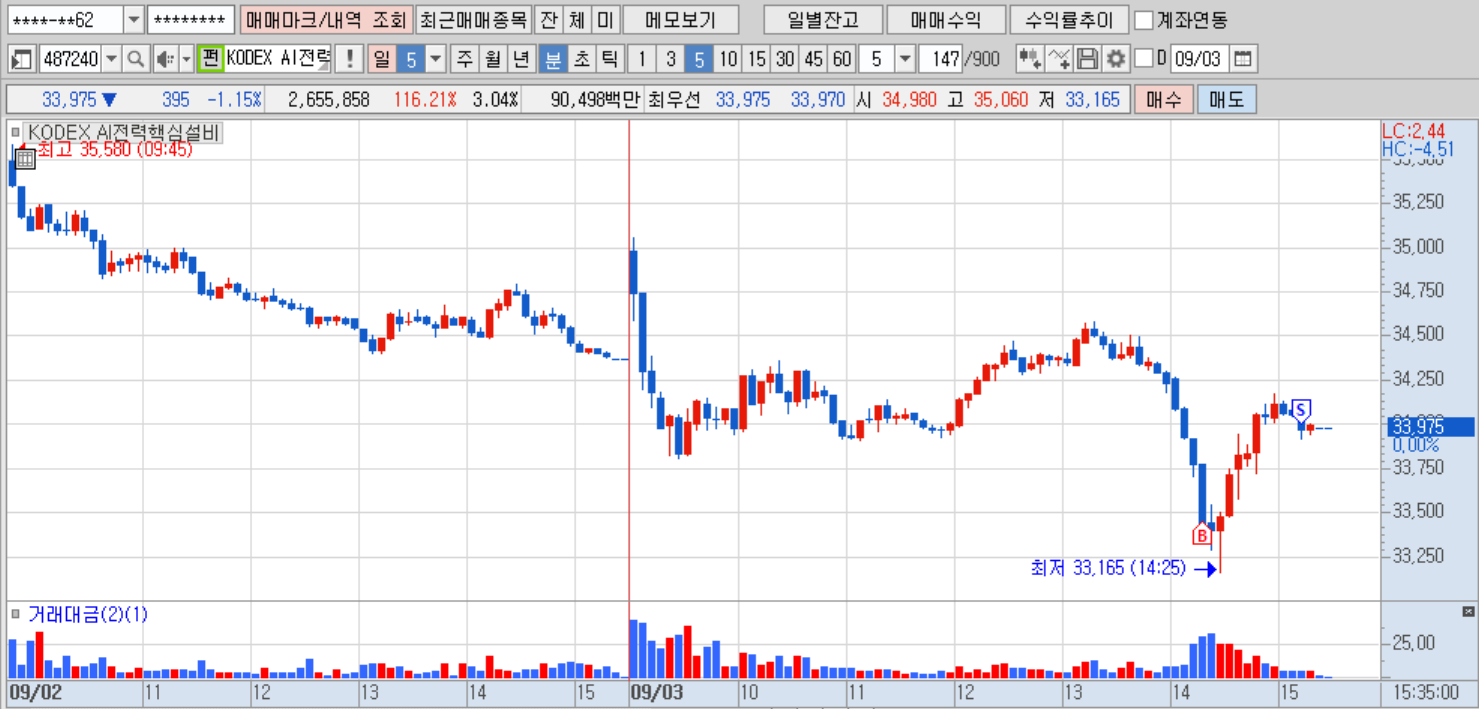
Task: Click the add candlestick chart icon
Action: (1029, 59)
